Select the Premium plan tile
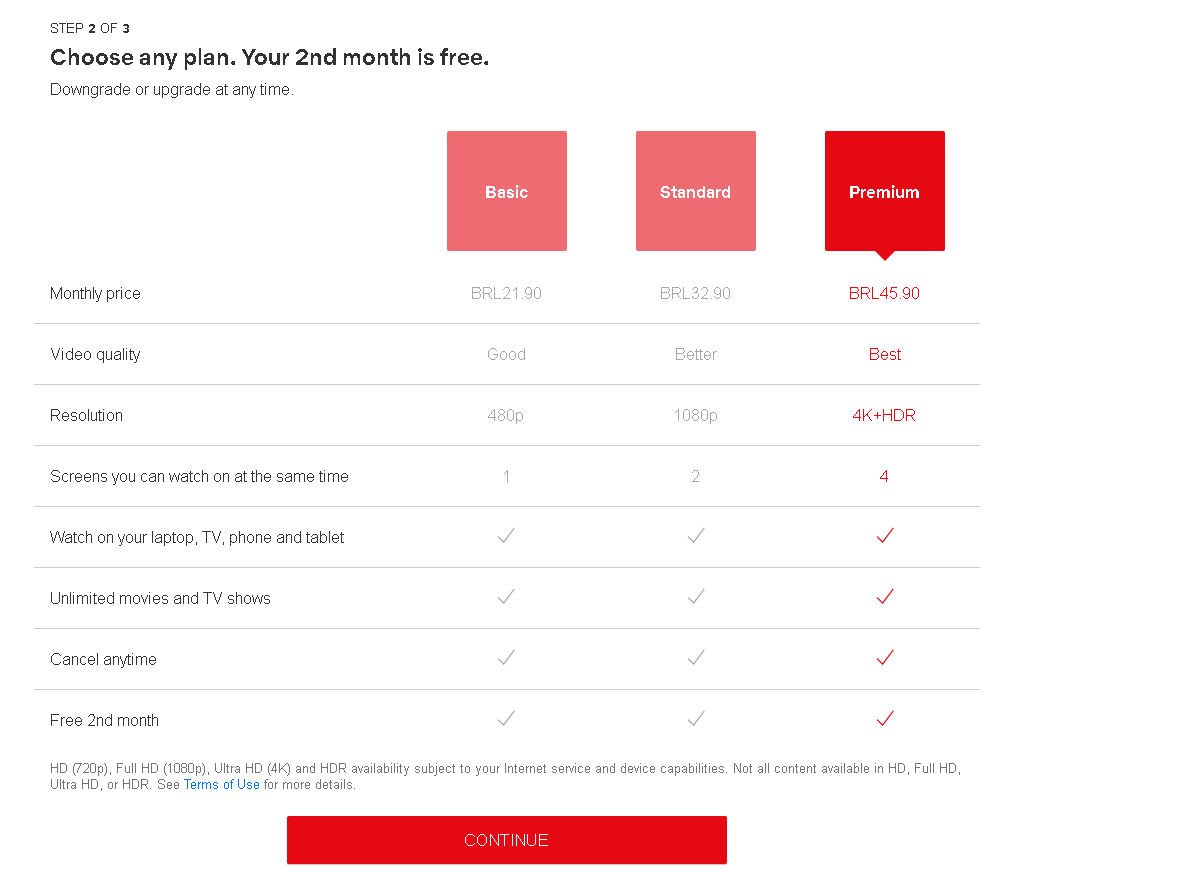This screenshot has width=1189, height=876. (x=884, y=191)
